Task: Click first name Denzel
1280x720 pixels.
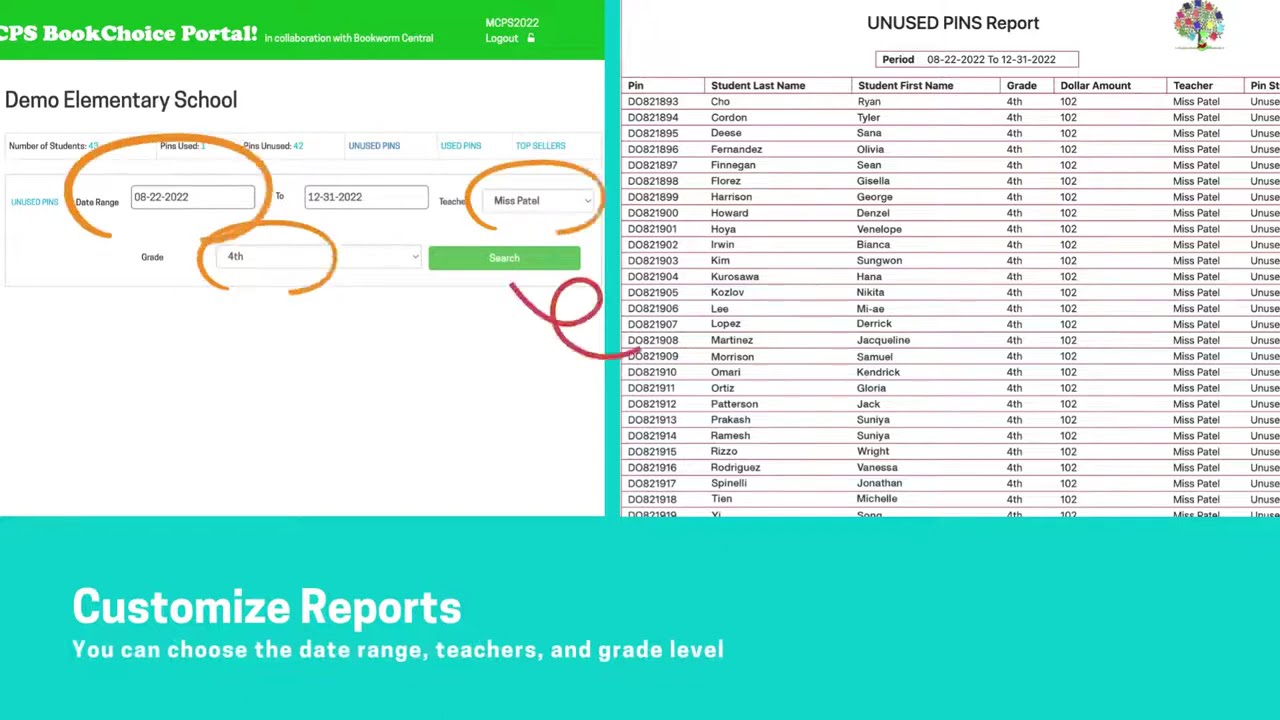Action: click(x=873, y=213)
